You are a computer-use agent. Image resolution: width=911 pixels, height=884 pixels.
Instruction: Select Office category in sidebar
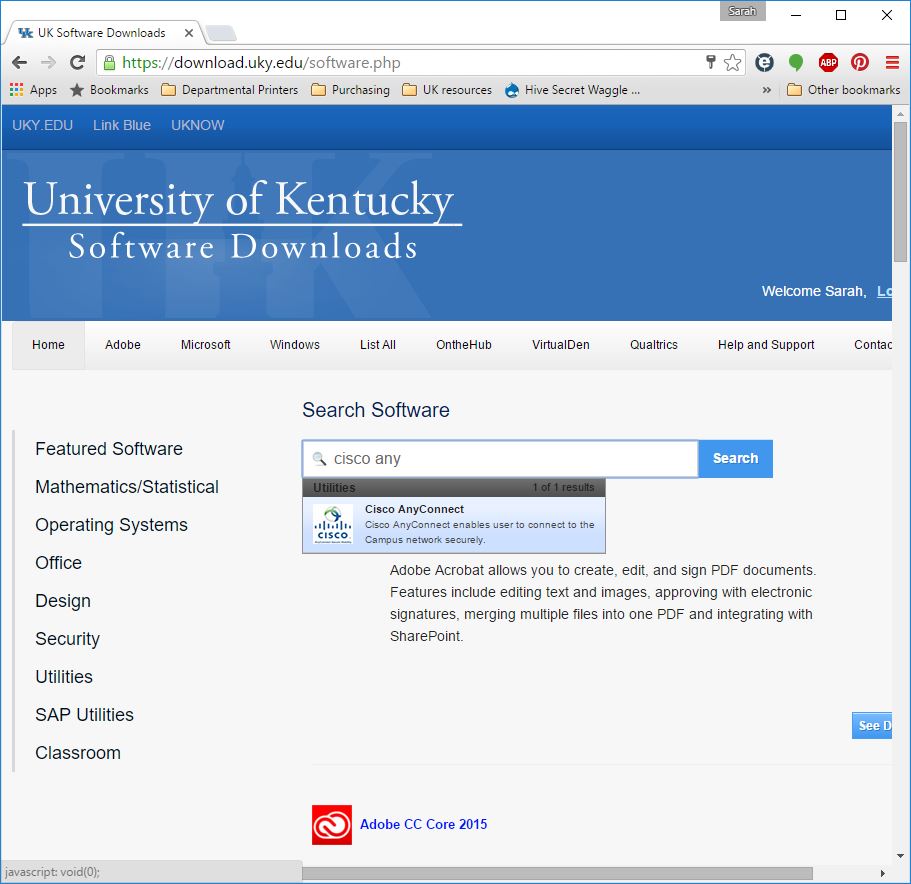pyautogui.click(x=58, y=563)
